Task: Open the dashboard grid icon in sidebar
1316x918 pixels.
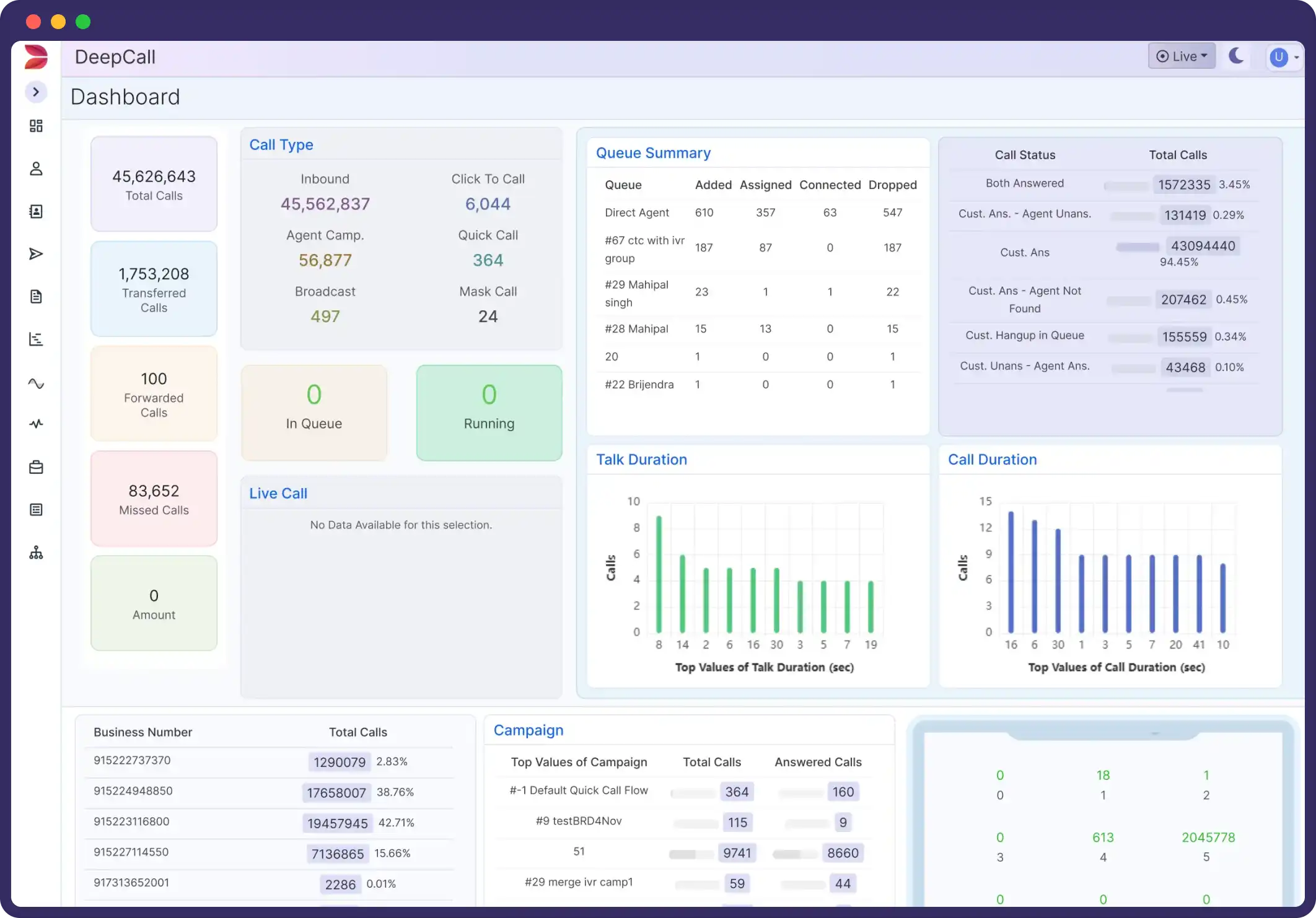Action: (x=36, y=126)
